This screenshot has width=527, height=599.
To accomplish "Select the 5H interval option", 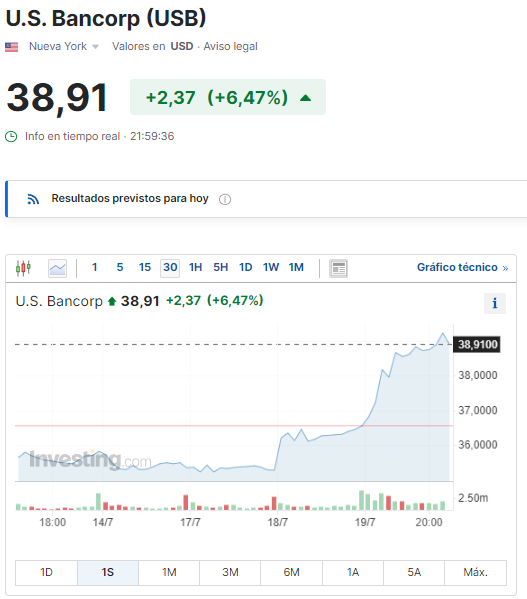I will pos(221,267).
